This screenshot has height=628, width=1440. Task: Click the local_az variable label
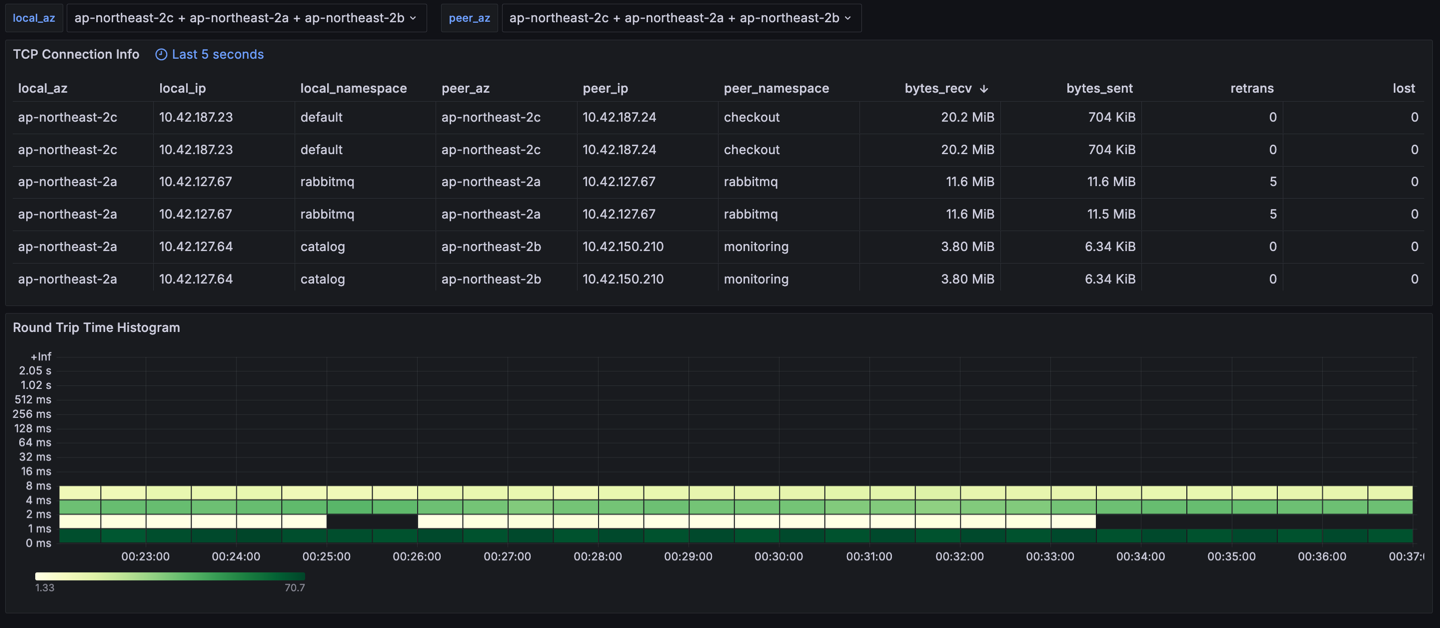34,18
